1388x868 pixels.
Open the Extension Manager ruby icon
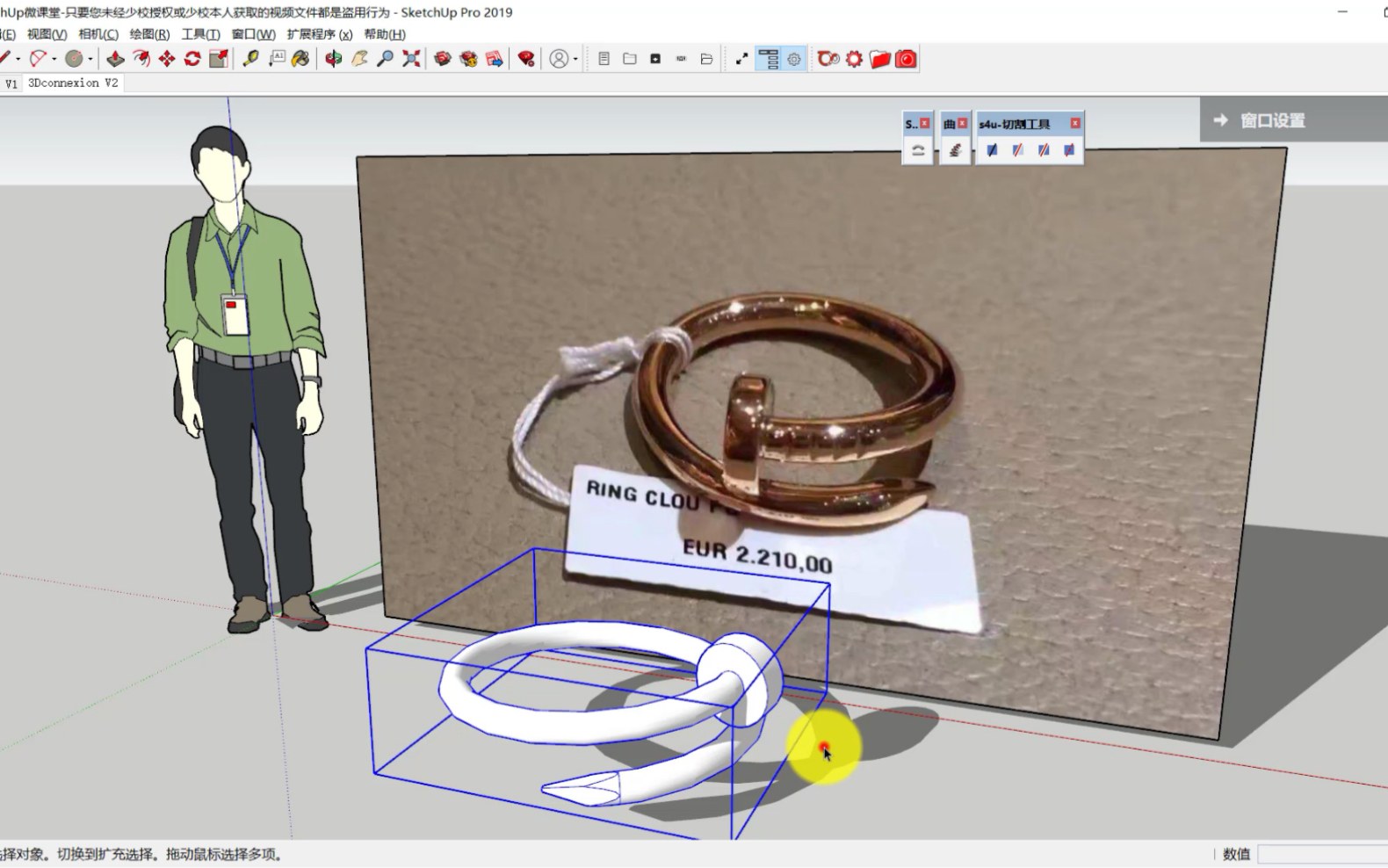(x=526, y=59)
